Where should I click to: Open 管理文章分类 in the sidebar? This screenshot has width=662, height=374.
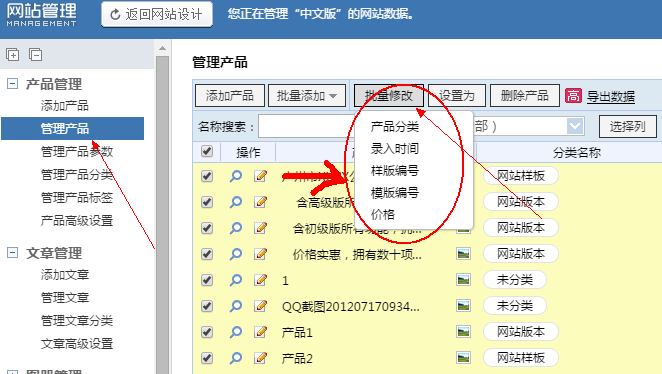77,320
